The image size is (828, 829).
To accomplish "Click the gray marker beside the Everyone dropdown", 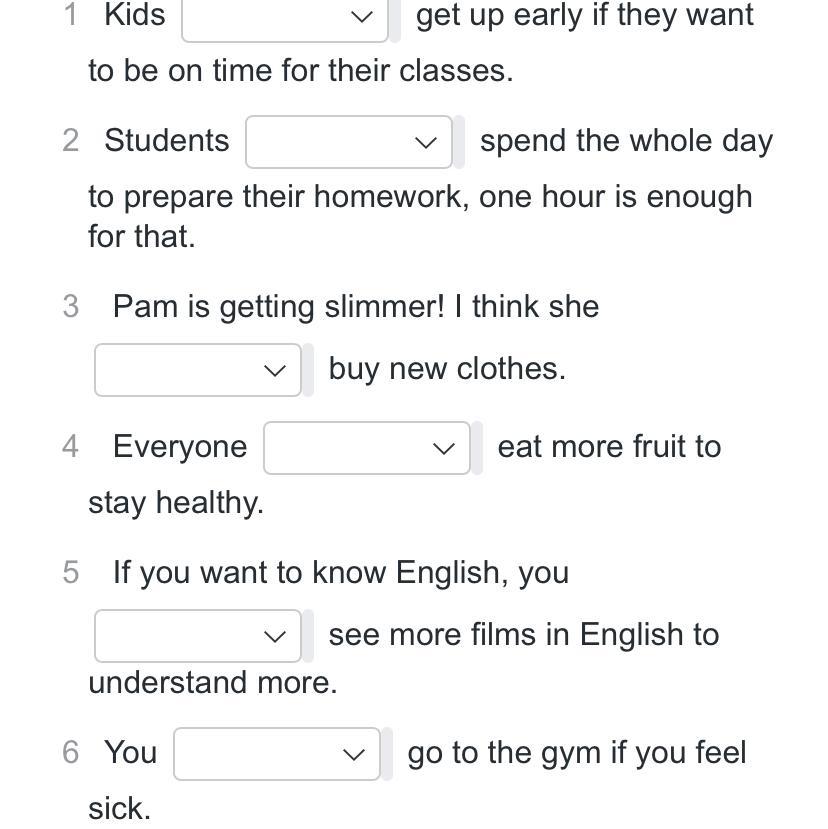I will 477,448.
